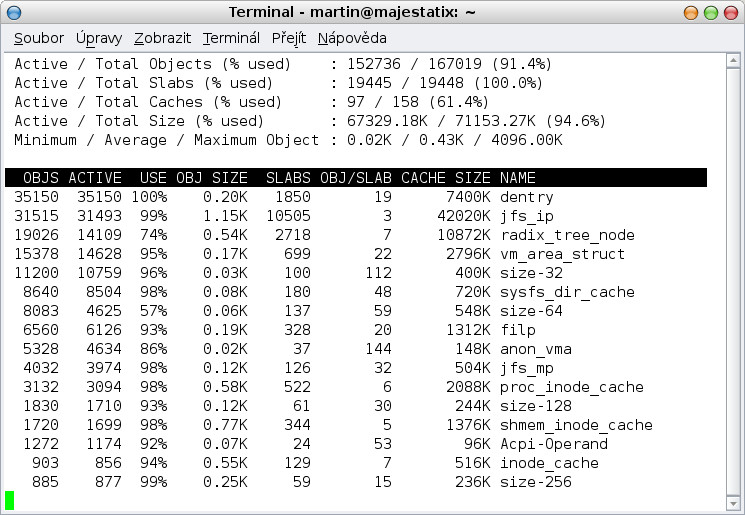745x515 pixels.
Task: Open the Přejít menu
Action: (288, 38)
